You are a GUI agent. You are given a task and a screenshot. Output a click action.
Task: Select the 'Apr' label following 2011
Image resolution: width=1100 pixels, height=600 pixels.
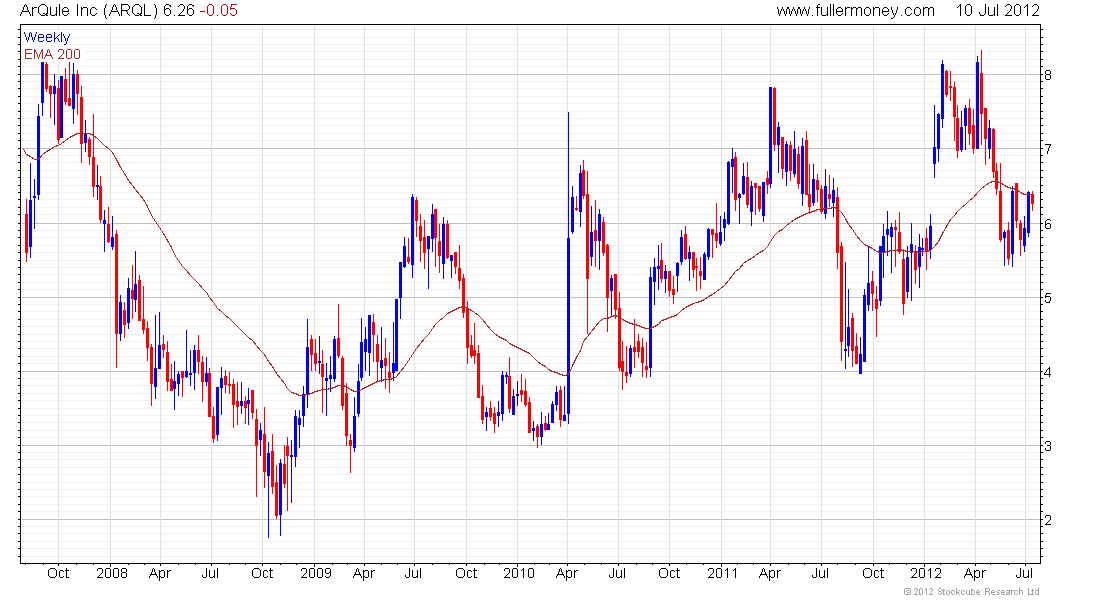[770, 573]
